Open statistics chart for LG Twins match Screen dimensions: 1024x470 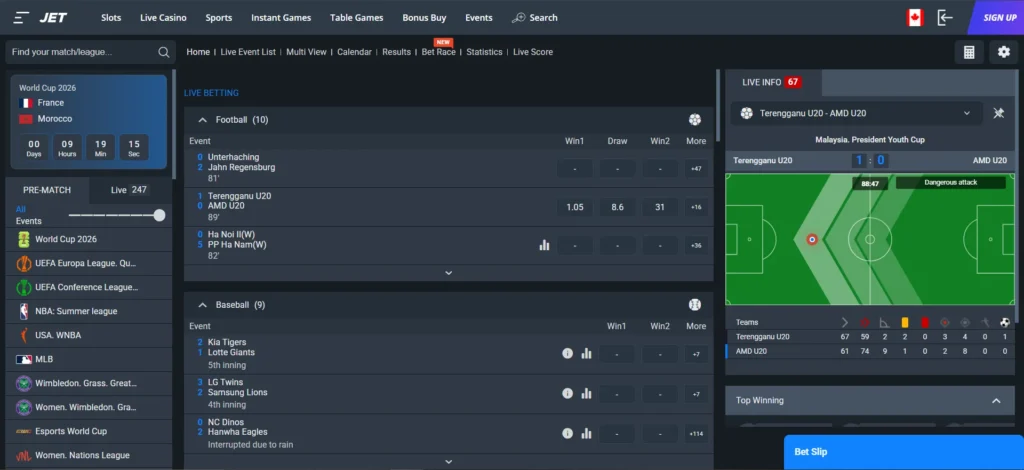point(586,393)
